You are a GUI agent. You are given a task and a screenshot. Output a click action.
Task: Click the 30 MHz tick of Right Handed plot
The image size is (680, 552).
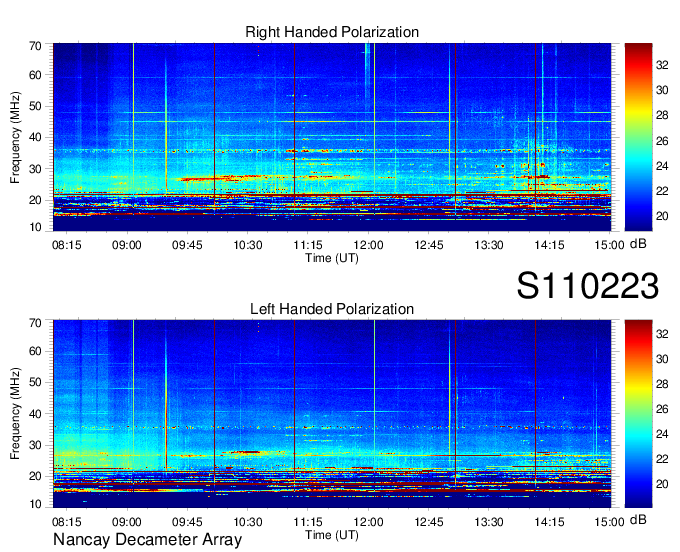point(35,169)
